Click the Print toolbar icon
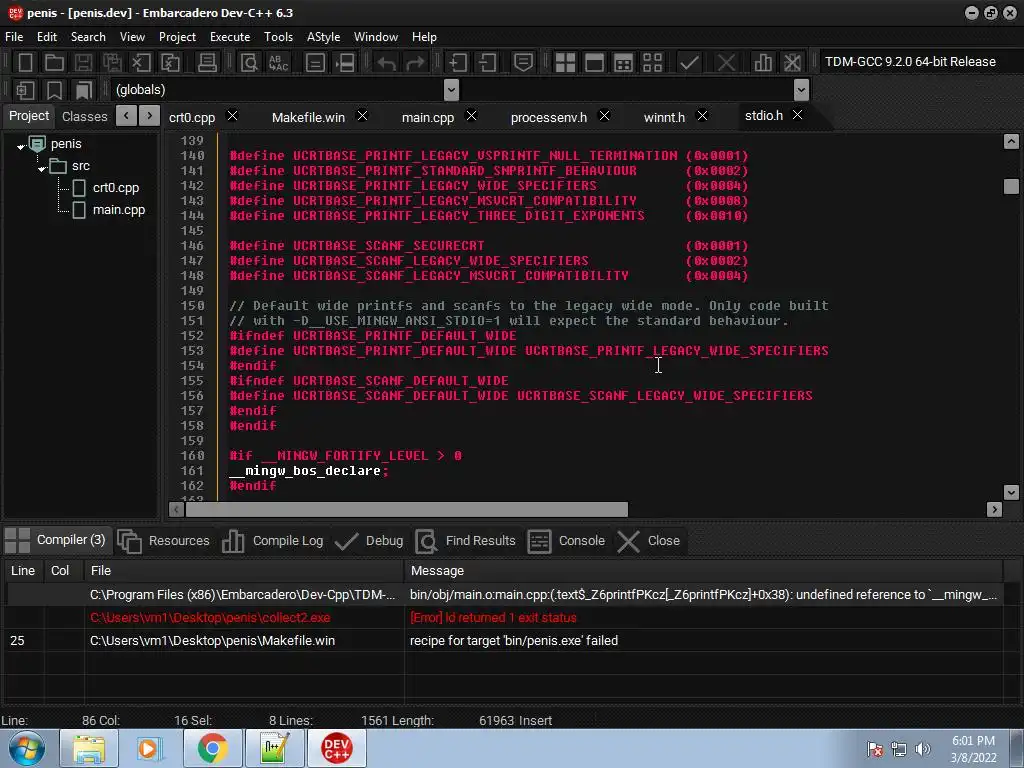The width and height of the screenshot is (1024, 768). 207,63
